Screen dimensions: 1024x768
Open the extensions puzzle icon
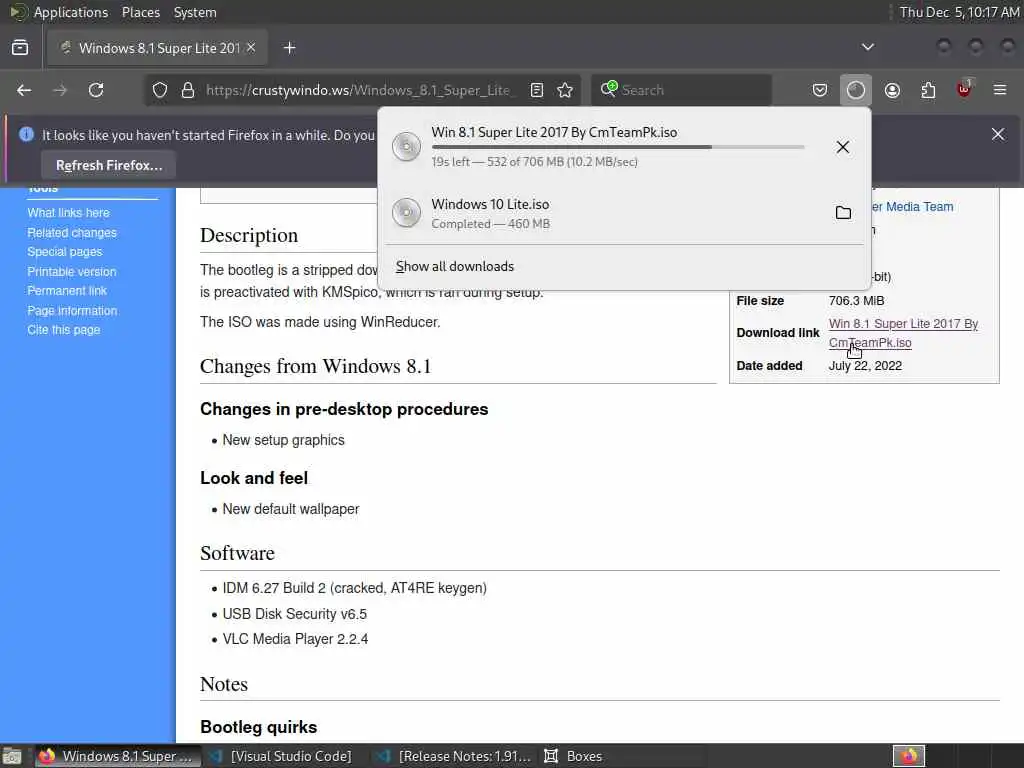pyautogui.click(x=928, y=90)
